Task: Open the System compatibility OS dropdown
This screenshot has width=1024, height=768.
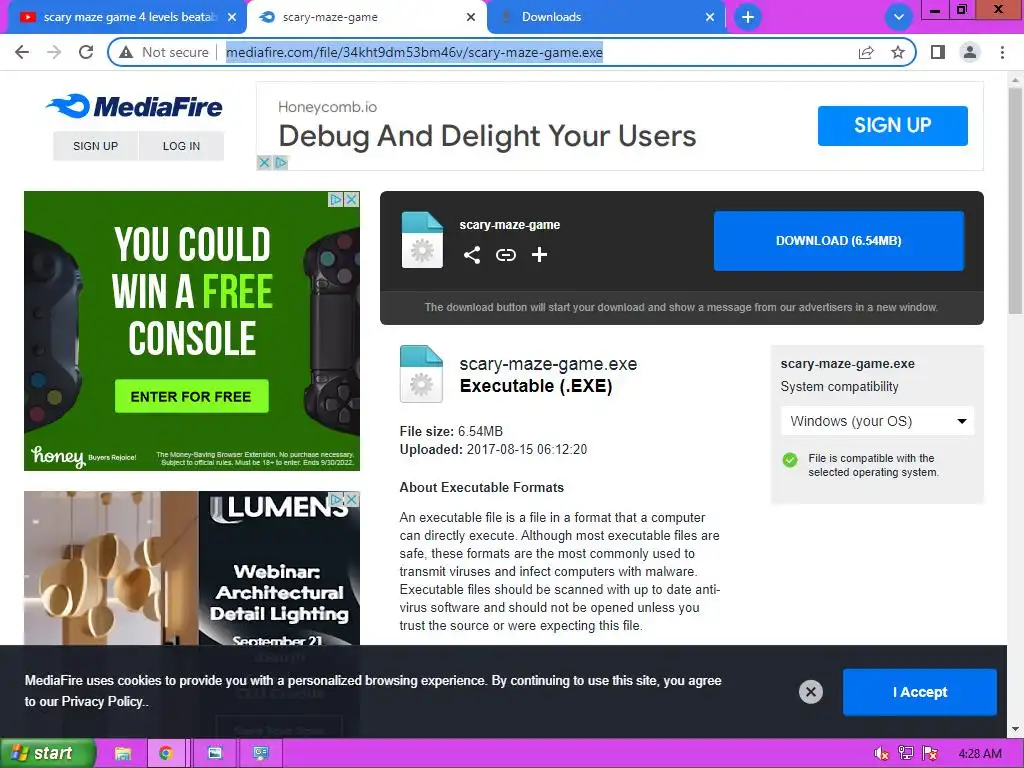Action: pyautogui.click(x=877, y=421)
